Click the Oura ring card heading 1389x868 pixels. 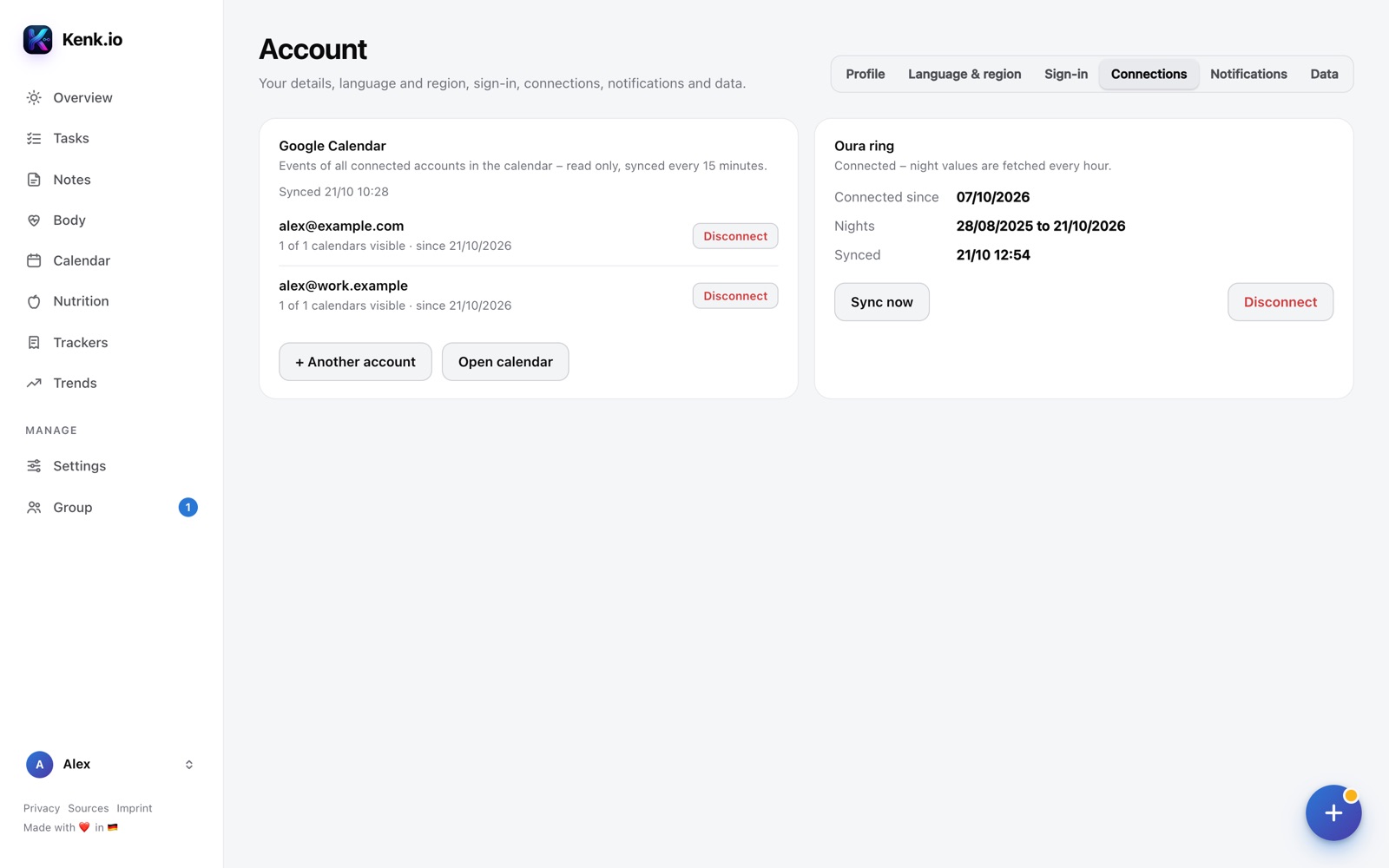tap(864, 146)
